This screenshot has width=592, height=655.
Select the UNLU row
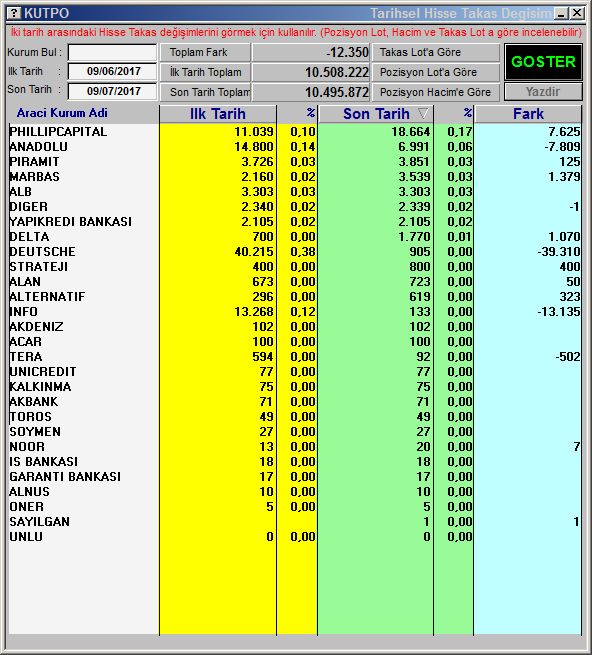tap(295, 537)
